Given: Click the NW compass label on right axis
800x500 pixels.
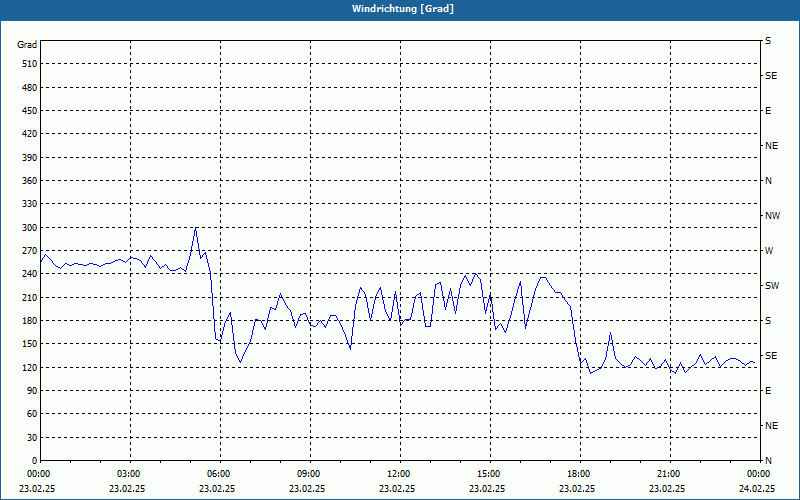Looking at the screenshot, I should [772, 216].
